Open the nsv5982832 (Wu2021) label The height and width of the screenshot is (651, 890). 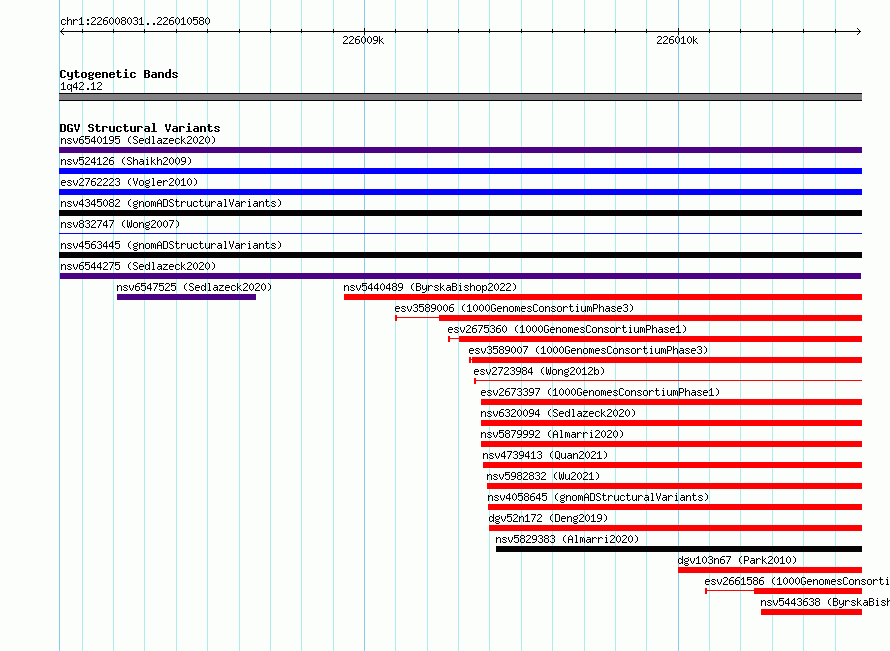(543, 476)
